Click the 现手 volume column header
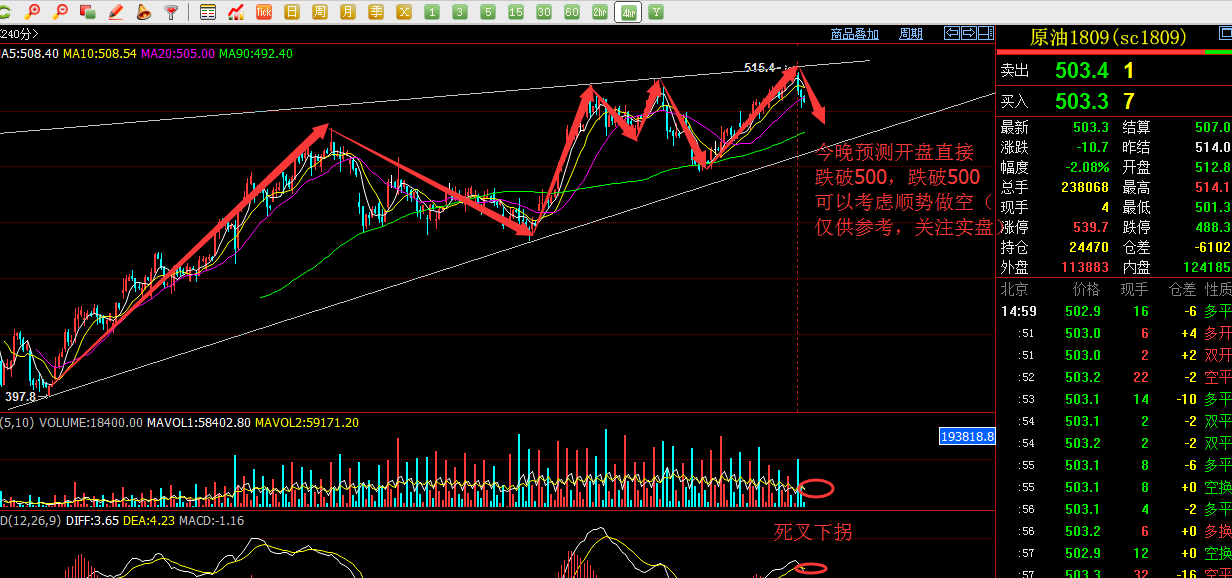This screenshot has width=1232, height=578. (x=1135, y=289)
